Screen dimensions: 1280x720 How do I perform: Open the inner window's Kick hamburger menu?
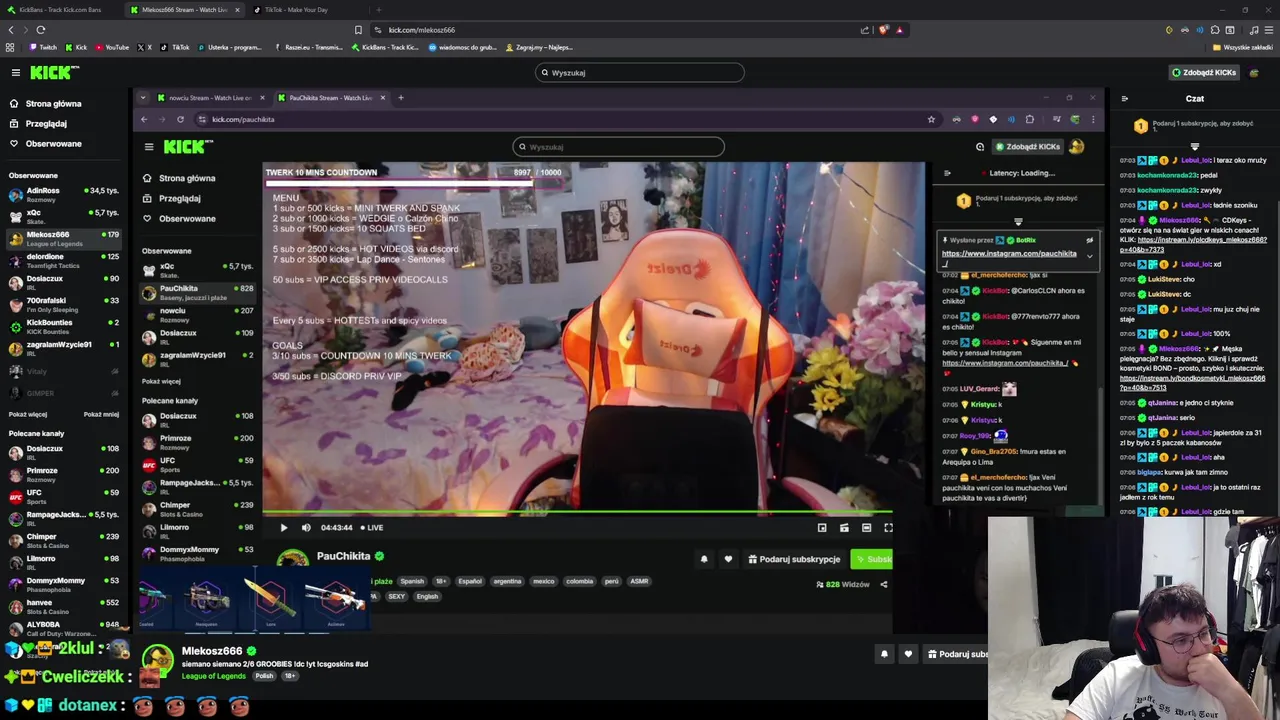pyautogui.click(x=149, y=147)
